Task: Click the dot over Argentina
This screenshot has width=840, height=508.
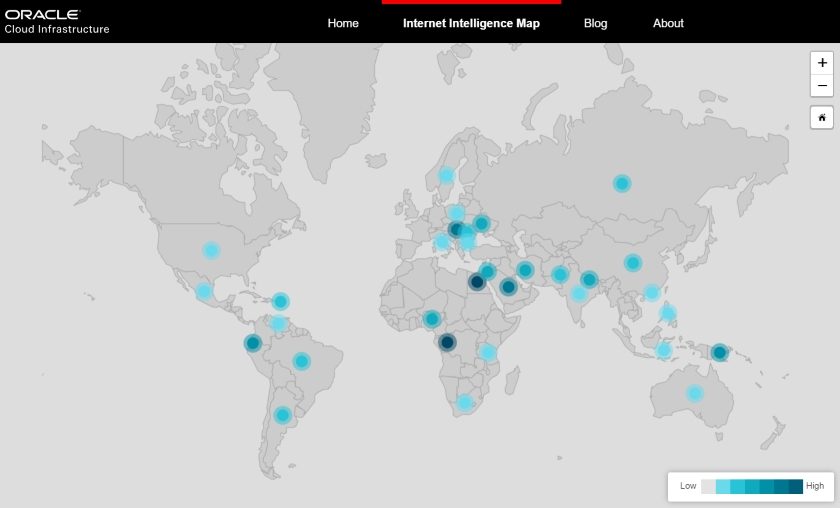Action: coord(282,415)
